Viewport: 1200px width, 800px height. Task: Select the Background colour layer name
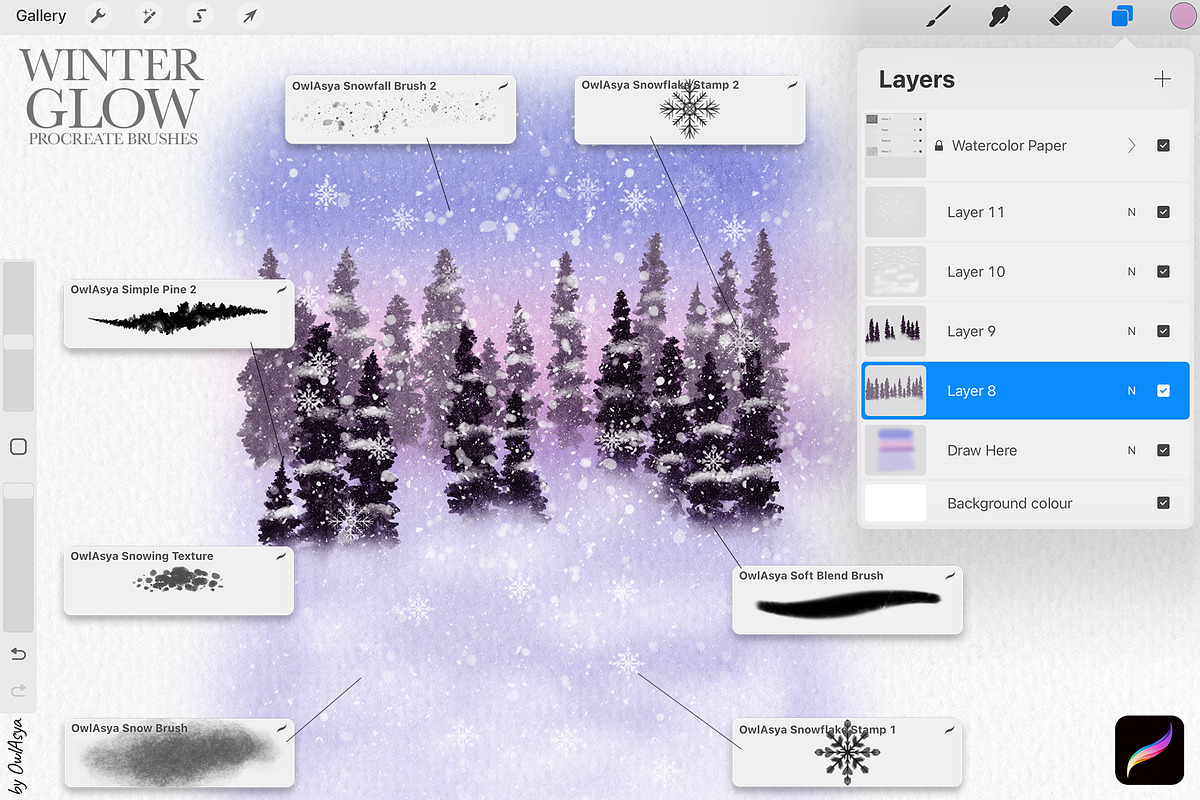pos(1010,503)
